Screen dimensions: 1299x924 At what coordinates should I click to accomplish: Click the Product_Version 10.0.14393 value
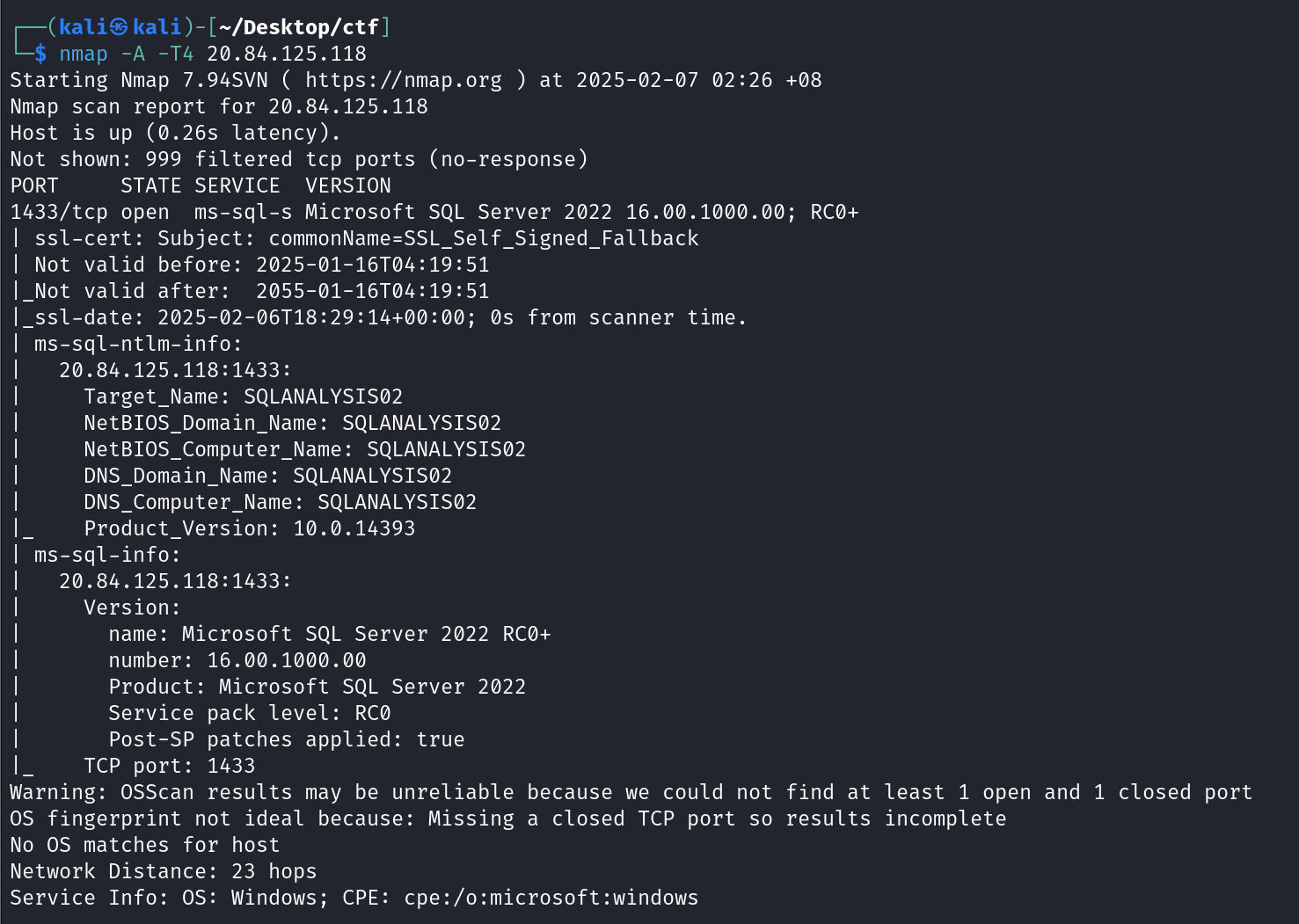pos(354,528)
